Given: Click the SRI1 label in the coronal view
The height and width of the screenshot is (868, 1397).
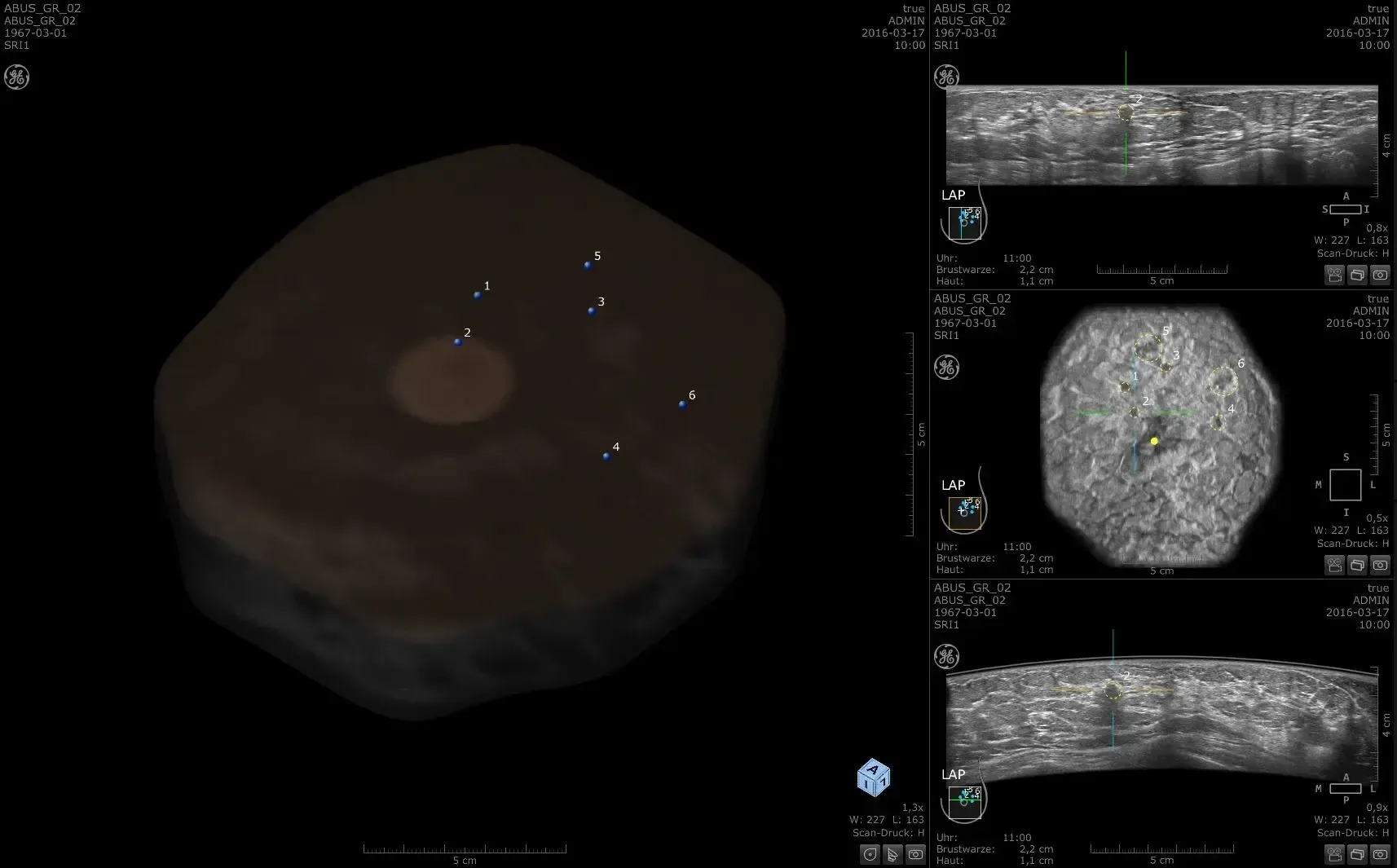Looking at the screenshot, I should [x=946, y=335].
